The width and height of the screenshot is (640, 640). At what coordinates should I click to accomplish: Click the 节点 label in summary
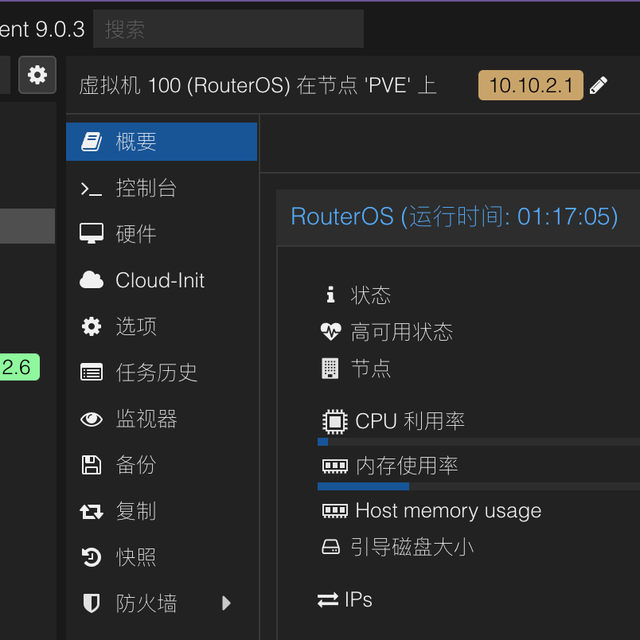[x=371, y=369]
